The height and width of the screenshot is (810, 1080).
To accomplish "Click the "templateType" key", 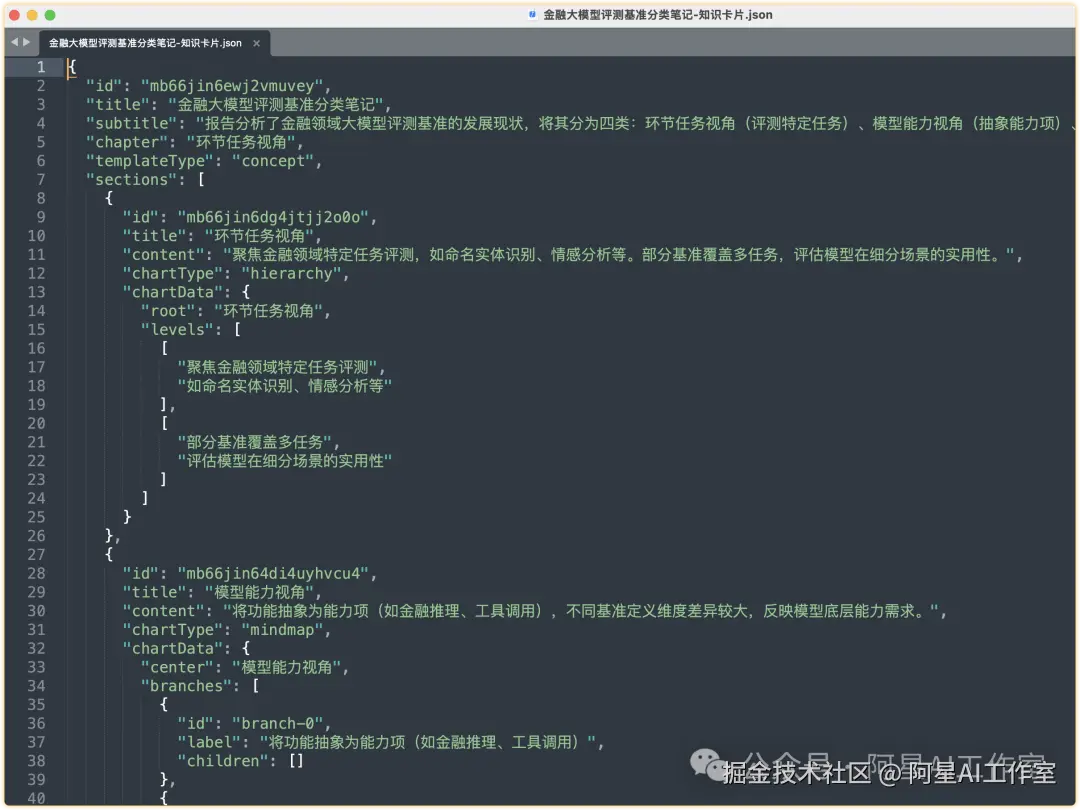I will point(149,161).
